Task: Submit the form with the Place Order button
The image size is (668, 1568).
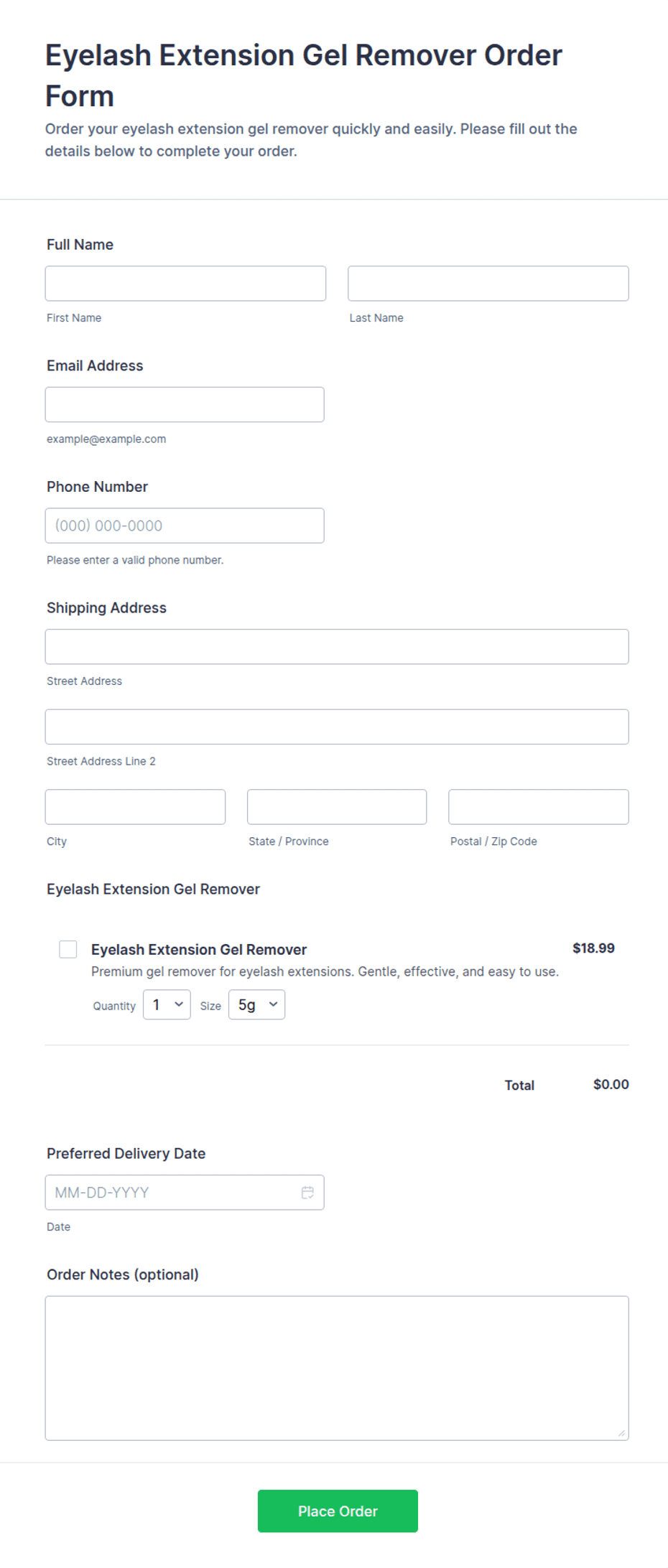Action: (338, 1511)
